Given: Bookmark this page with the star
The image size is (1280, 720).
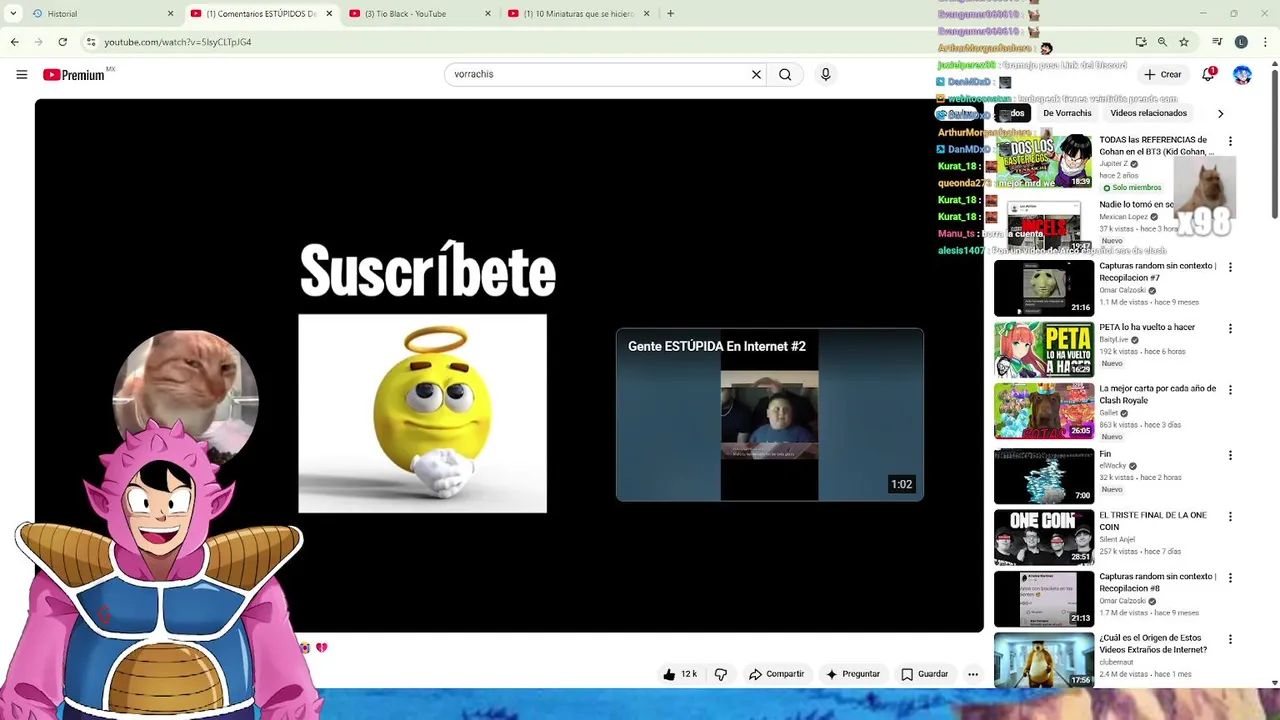Looking at the screenshot, I should (x=1184, y=42).
